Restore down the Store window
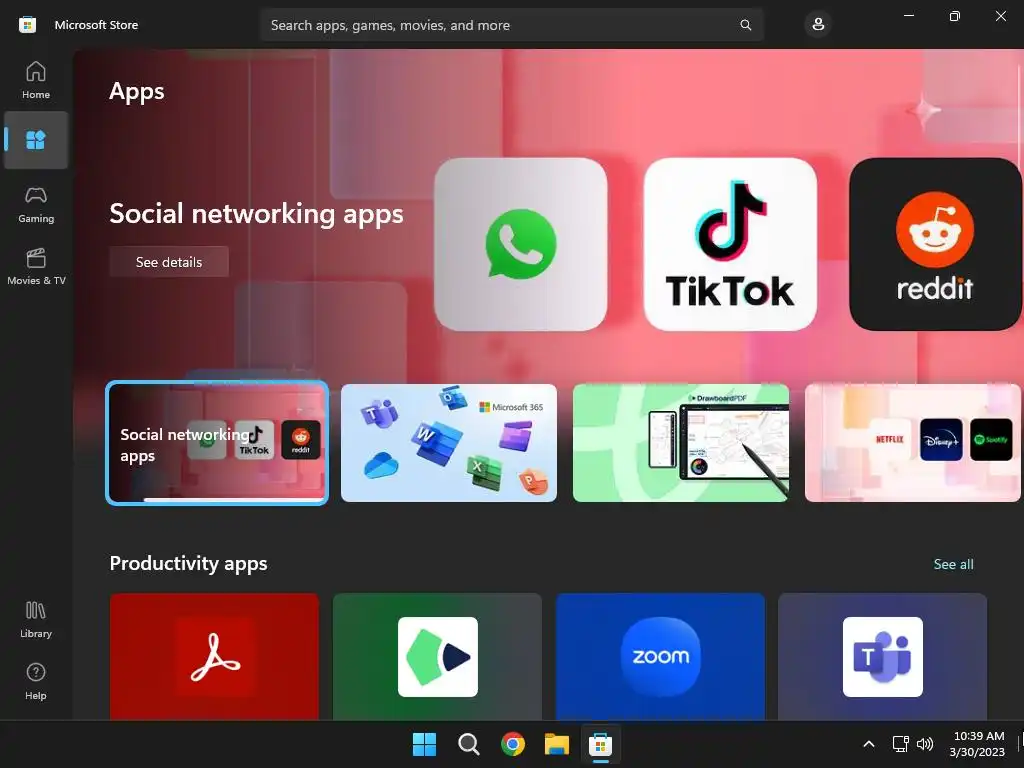 (x=955, y=16)
